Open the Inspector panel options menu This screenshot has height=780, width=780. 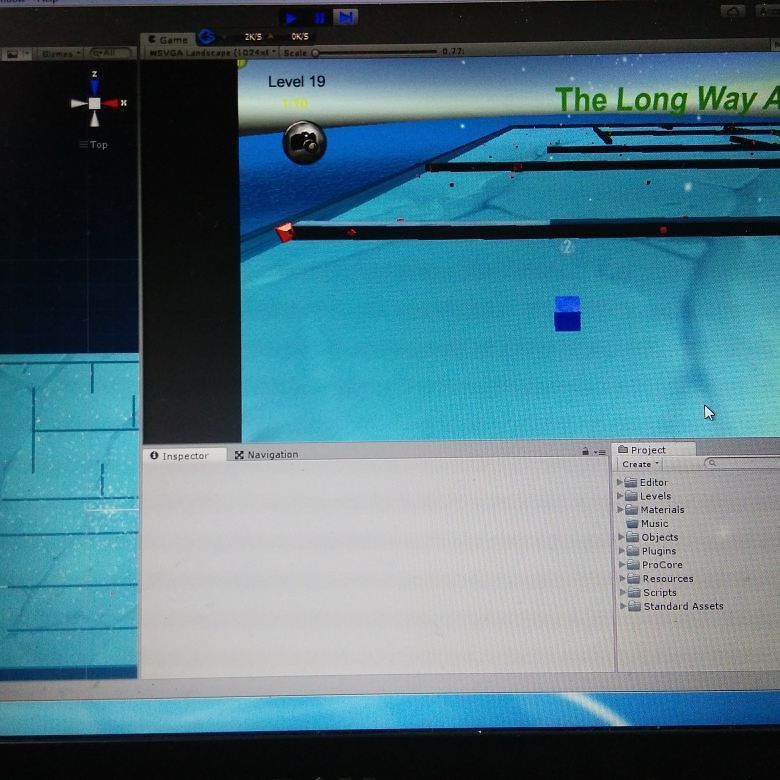point(600,452)
